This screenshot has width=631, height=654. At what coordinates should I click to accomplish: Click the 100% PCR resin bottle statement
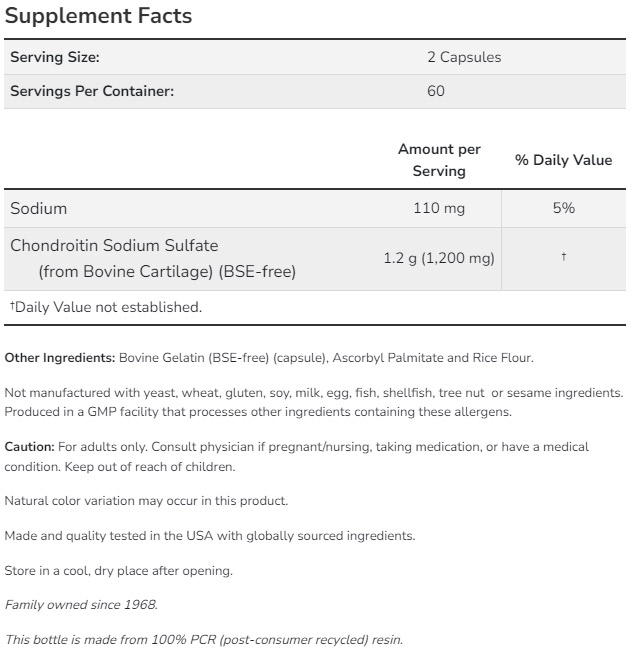(x=203, y=639)
